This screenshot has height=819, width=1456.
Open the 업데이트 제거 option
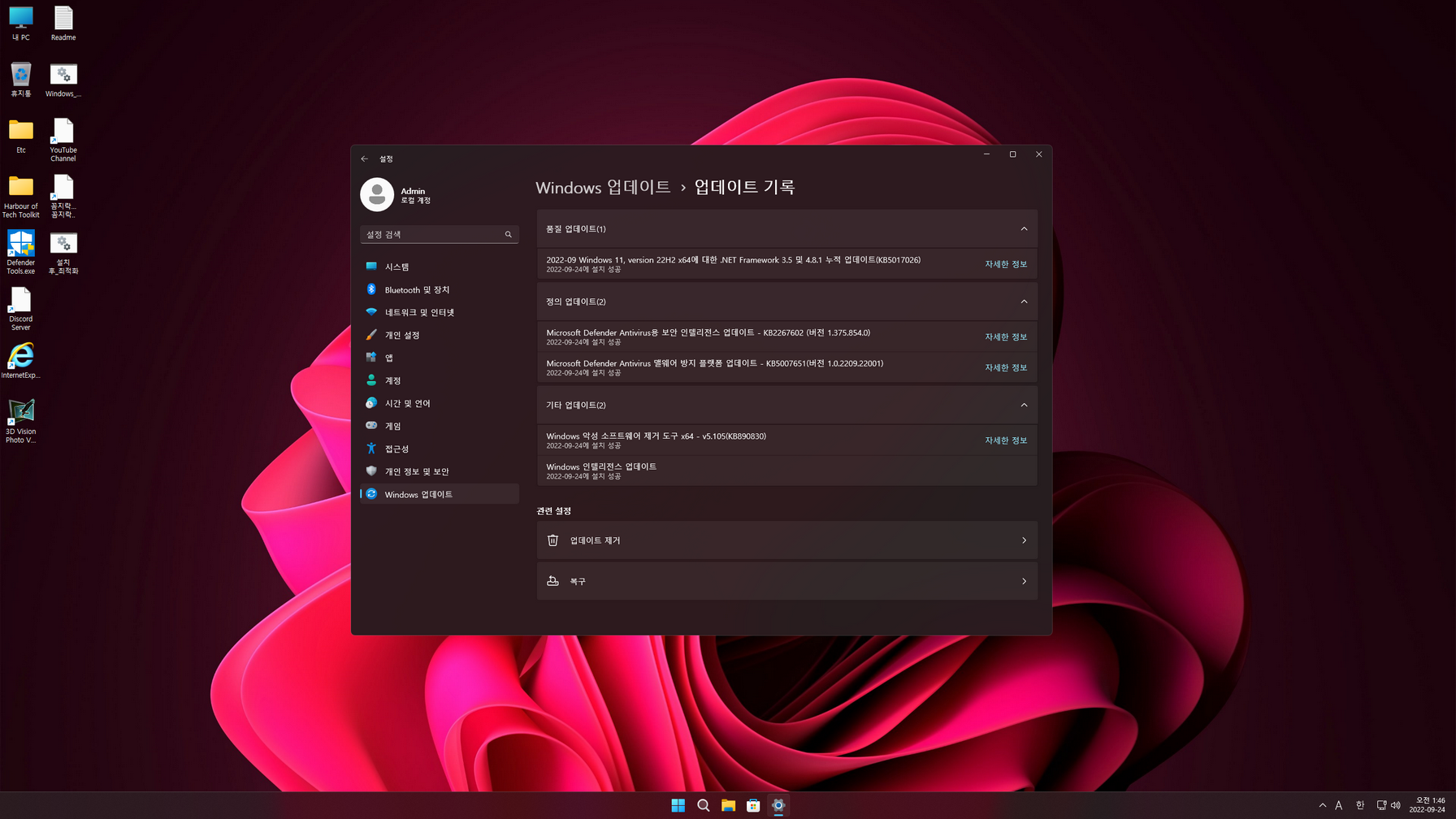[786, 540]
